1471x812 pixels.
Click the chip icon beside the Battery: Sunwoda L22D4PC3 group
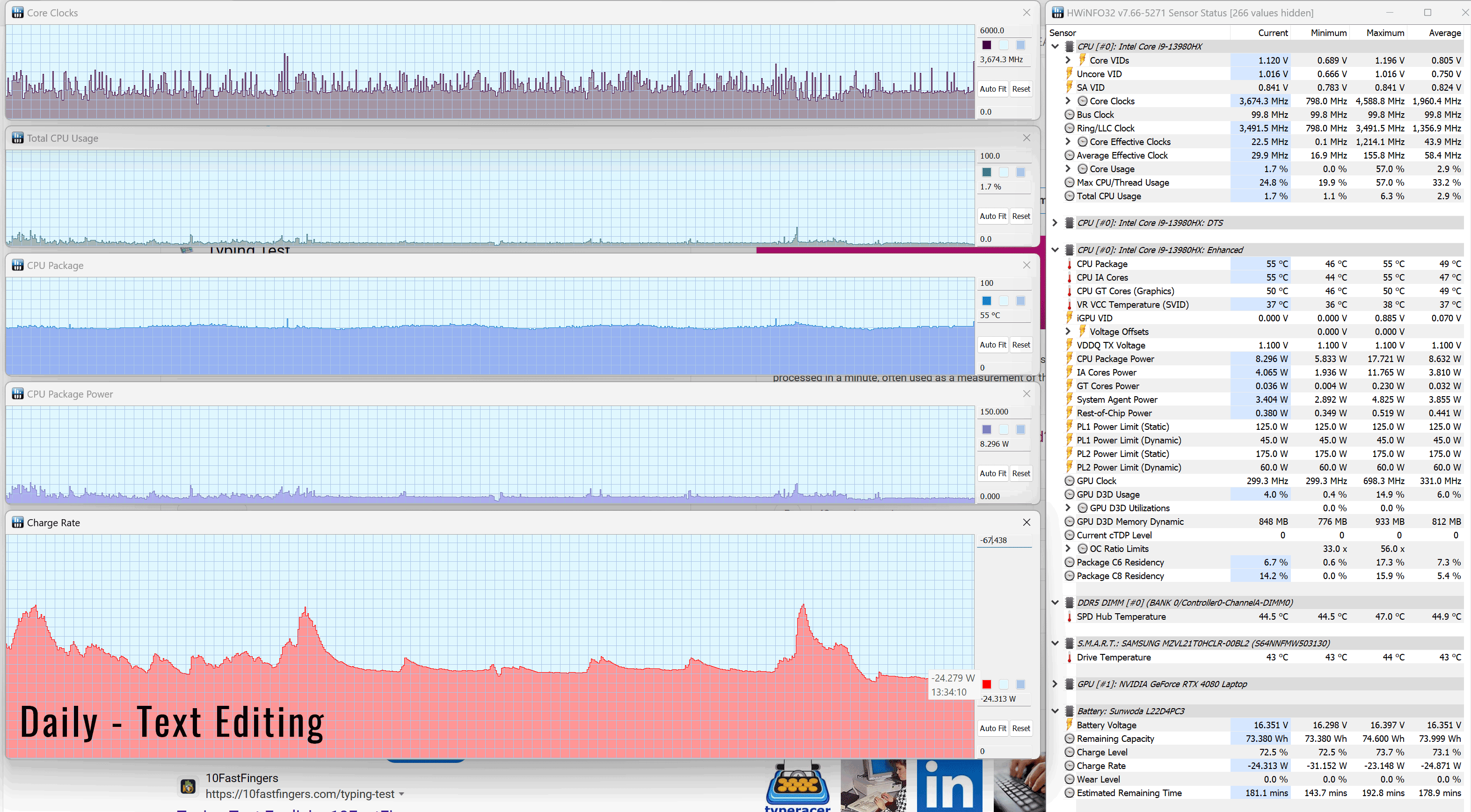tap(1070, 711)
